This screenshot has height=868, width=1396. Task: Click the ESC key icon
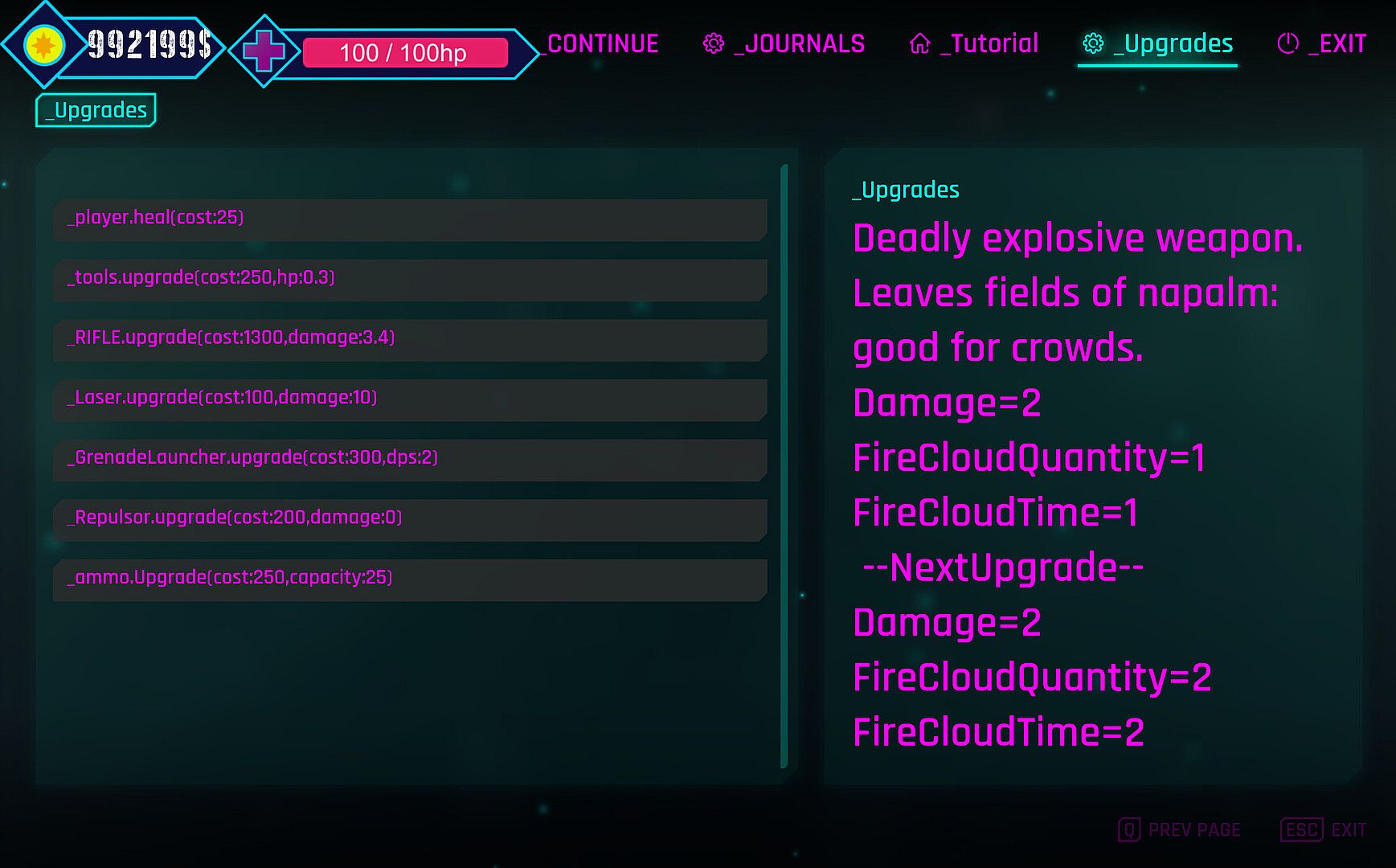coord(1301,830)
